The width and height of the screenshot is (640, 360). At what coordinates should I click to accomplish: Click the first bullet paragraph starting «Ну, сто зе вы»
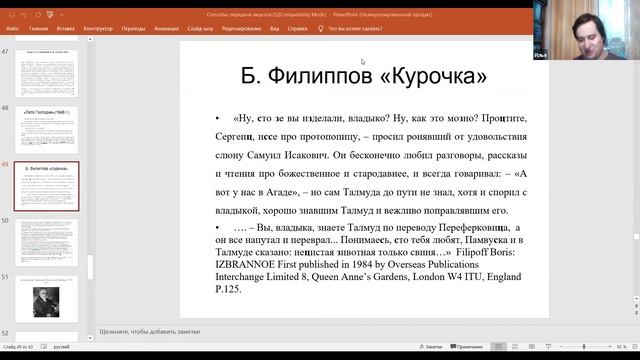pyautogui.click(x=371, y=164)
